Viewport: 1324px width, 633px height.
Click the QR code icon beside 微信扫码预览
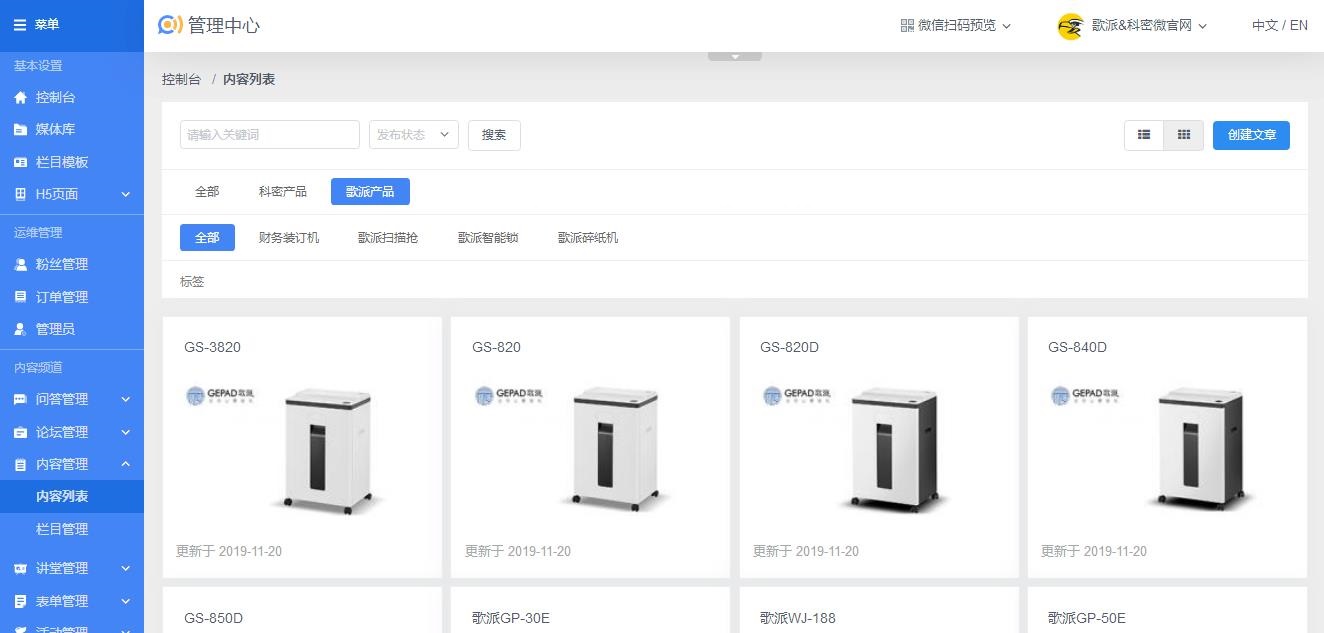(907, 25)
